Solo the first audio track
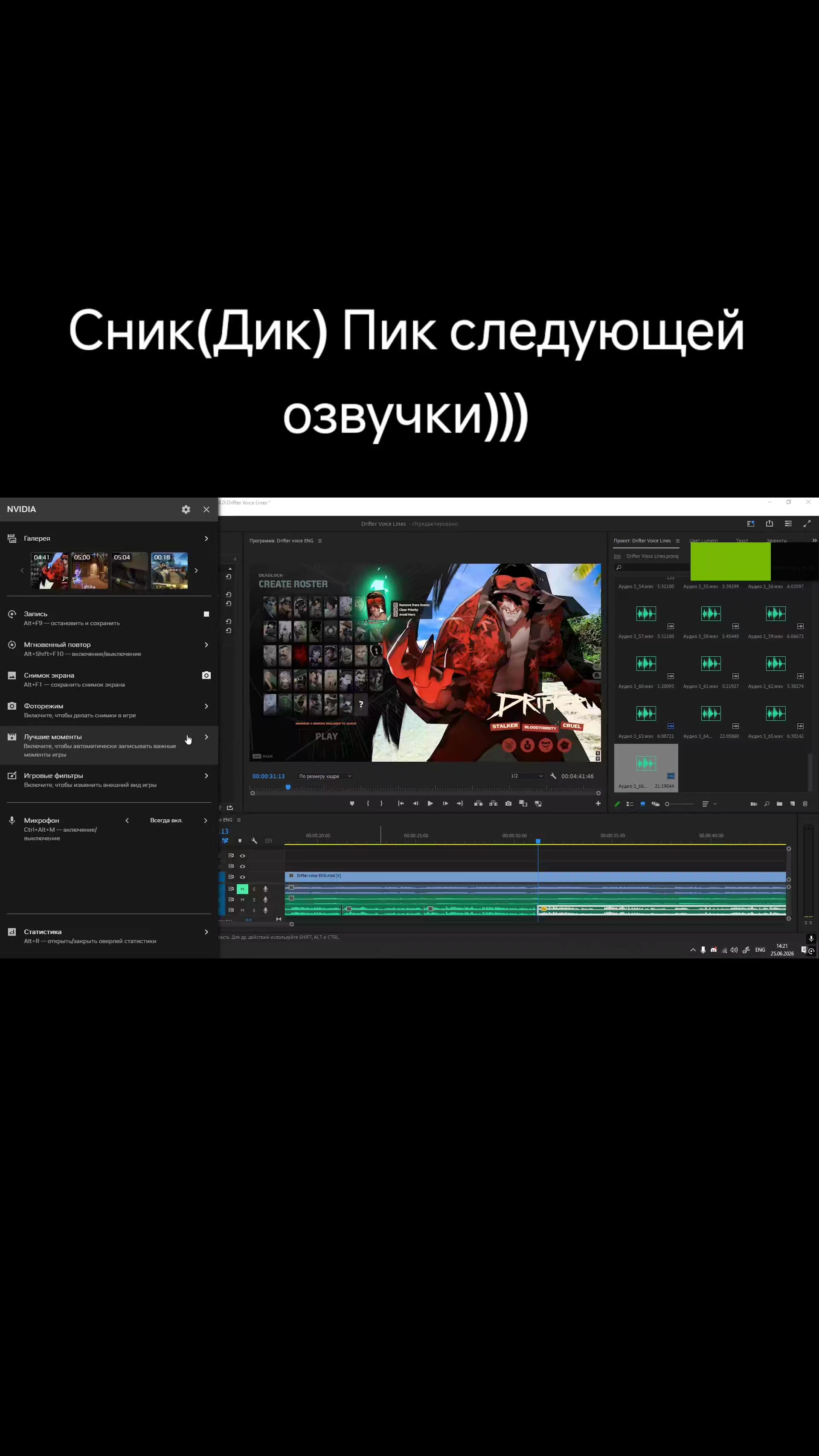The width and height of the screenshot is (819, 1456). (254, 889)
